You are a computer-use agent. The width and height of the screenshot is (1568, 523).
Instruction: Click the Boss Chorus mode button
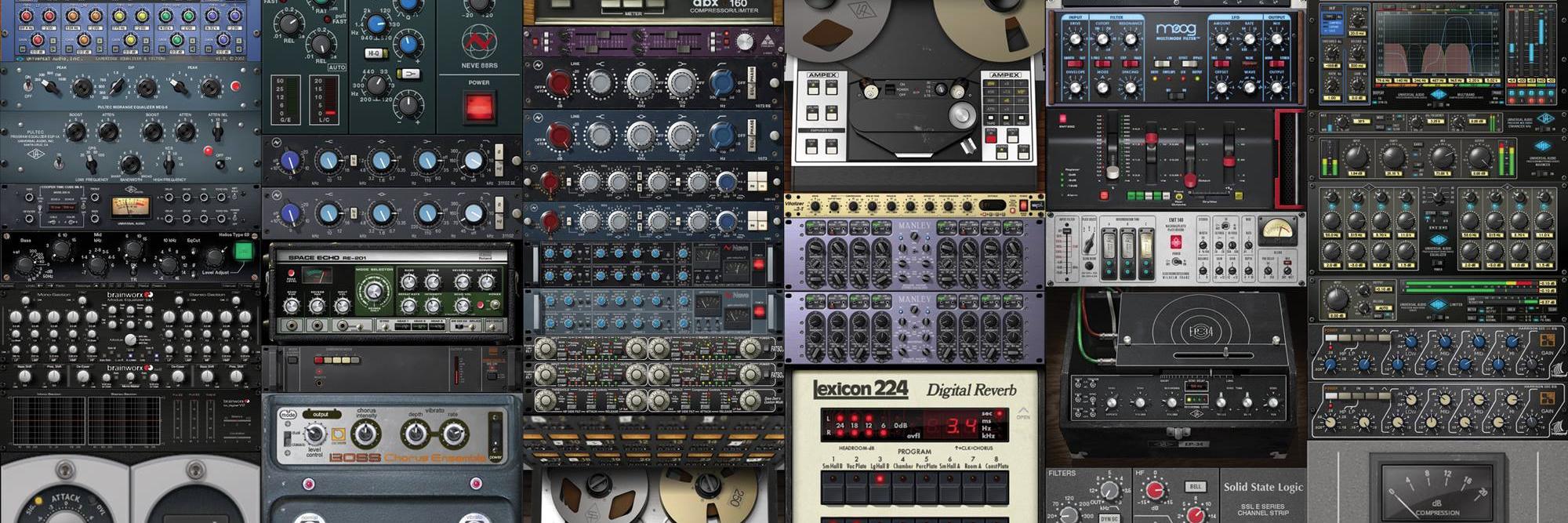tap(289, 414)
